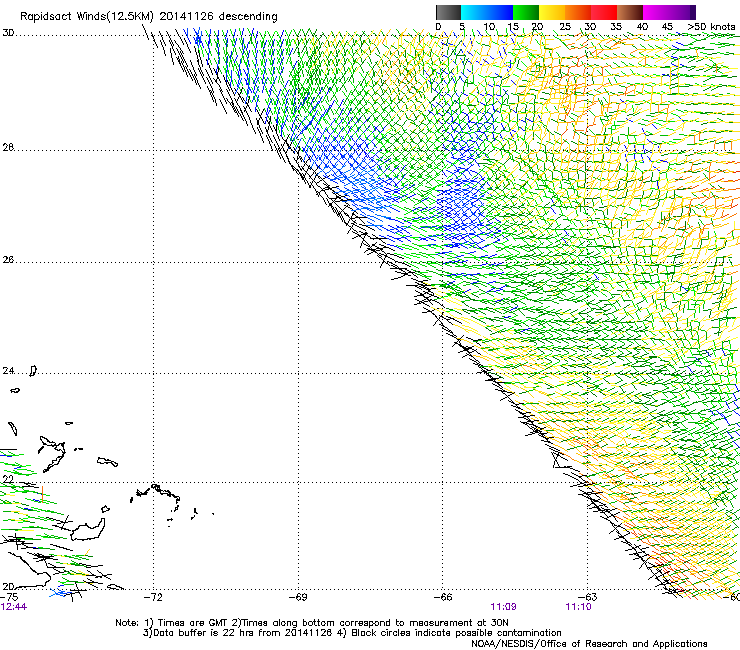Click the latitude label 24
740x650 pixels.
pyautogui.click(x=8, y=371)
